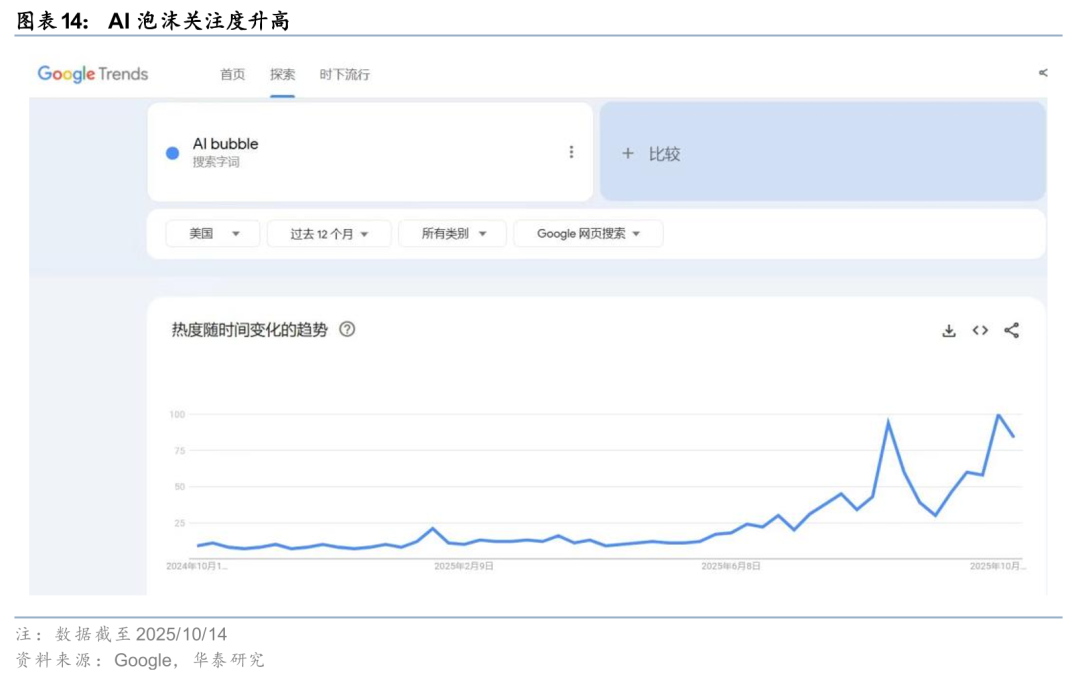The width and height of the screenshot is (1080, 677).
Task: Open help for 热度随时间变化的趋势
Action: click(347, 329)
